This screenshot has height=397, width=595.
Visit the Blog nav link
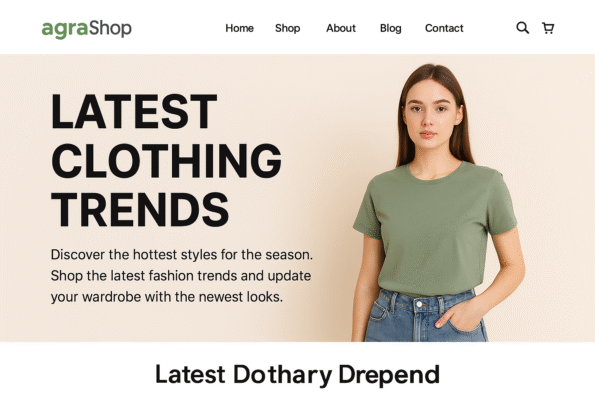[390, 28]
